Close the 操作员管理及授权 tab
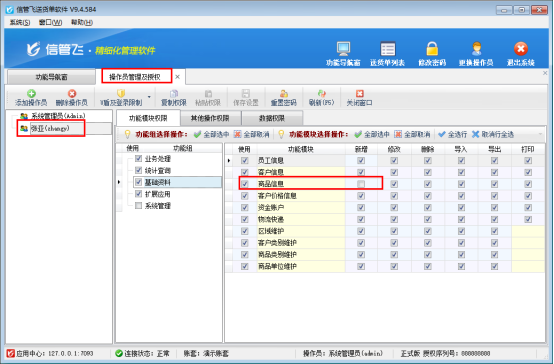The image size is (554, 364). pyautogui.click(x=177, y=77)
